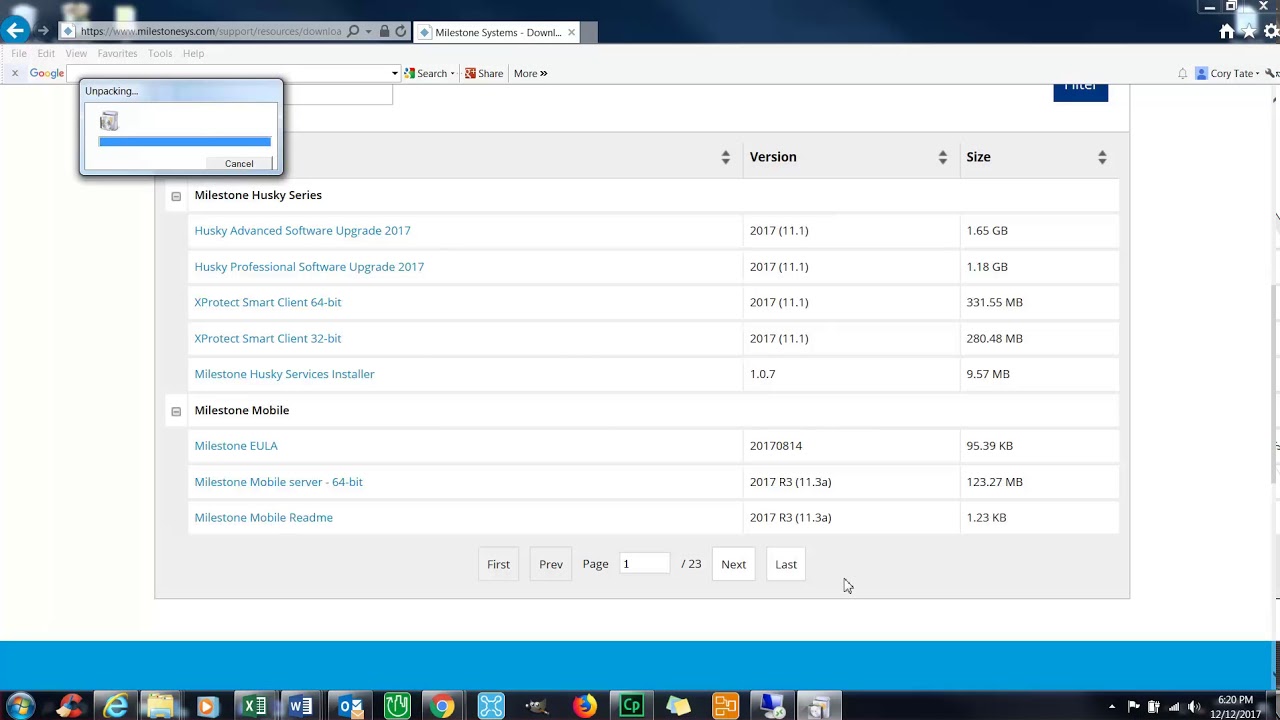Viewport: 1280px width, 720px height.
Task: Click the security lock icon in address bar
Action: point(384,31)
